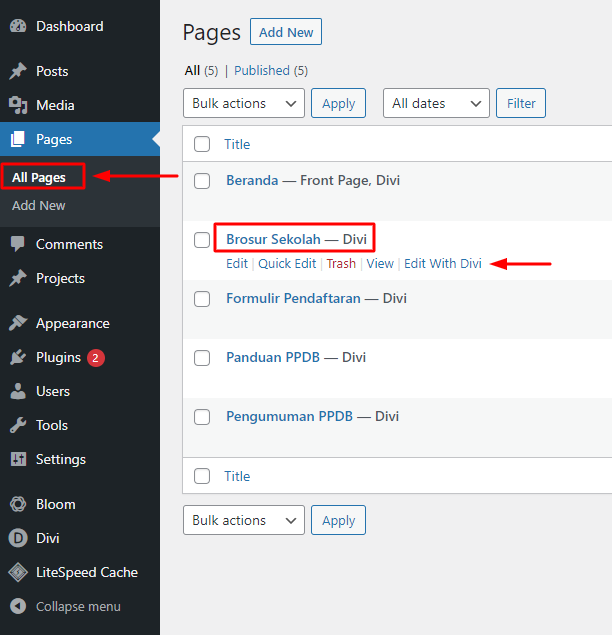Open the Media menu item
612x635 pixels.
[80, 105]
